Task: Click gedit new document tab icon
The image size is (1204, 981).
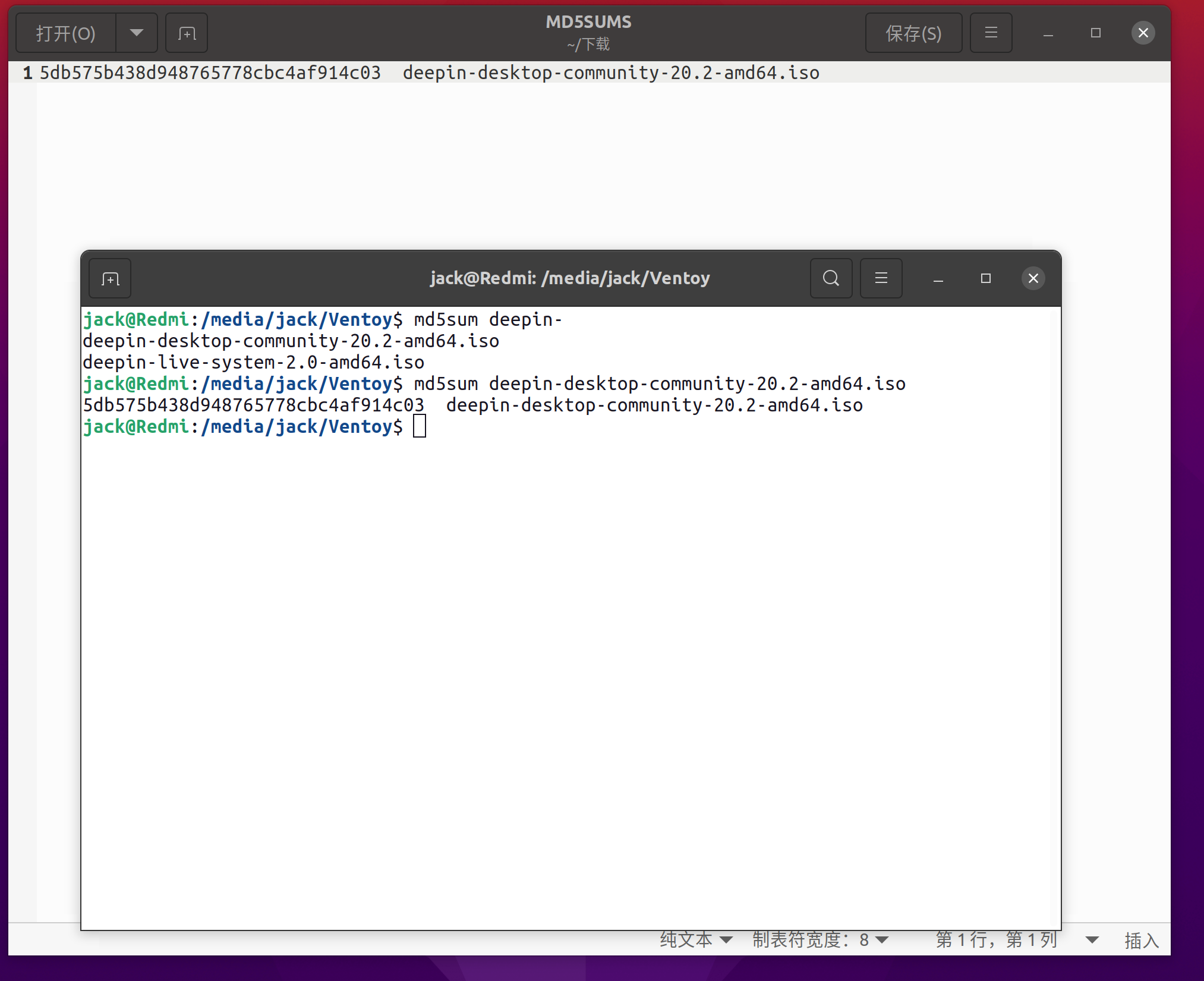Action: (187, 33)
